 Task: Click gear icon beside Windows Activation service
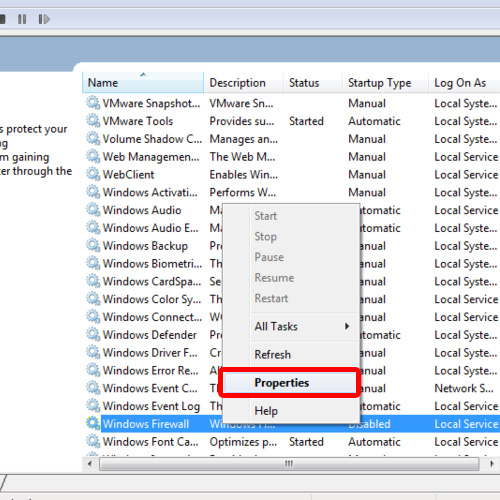pos(93,192)
